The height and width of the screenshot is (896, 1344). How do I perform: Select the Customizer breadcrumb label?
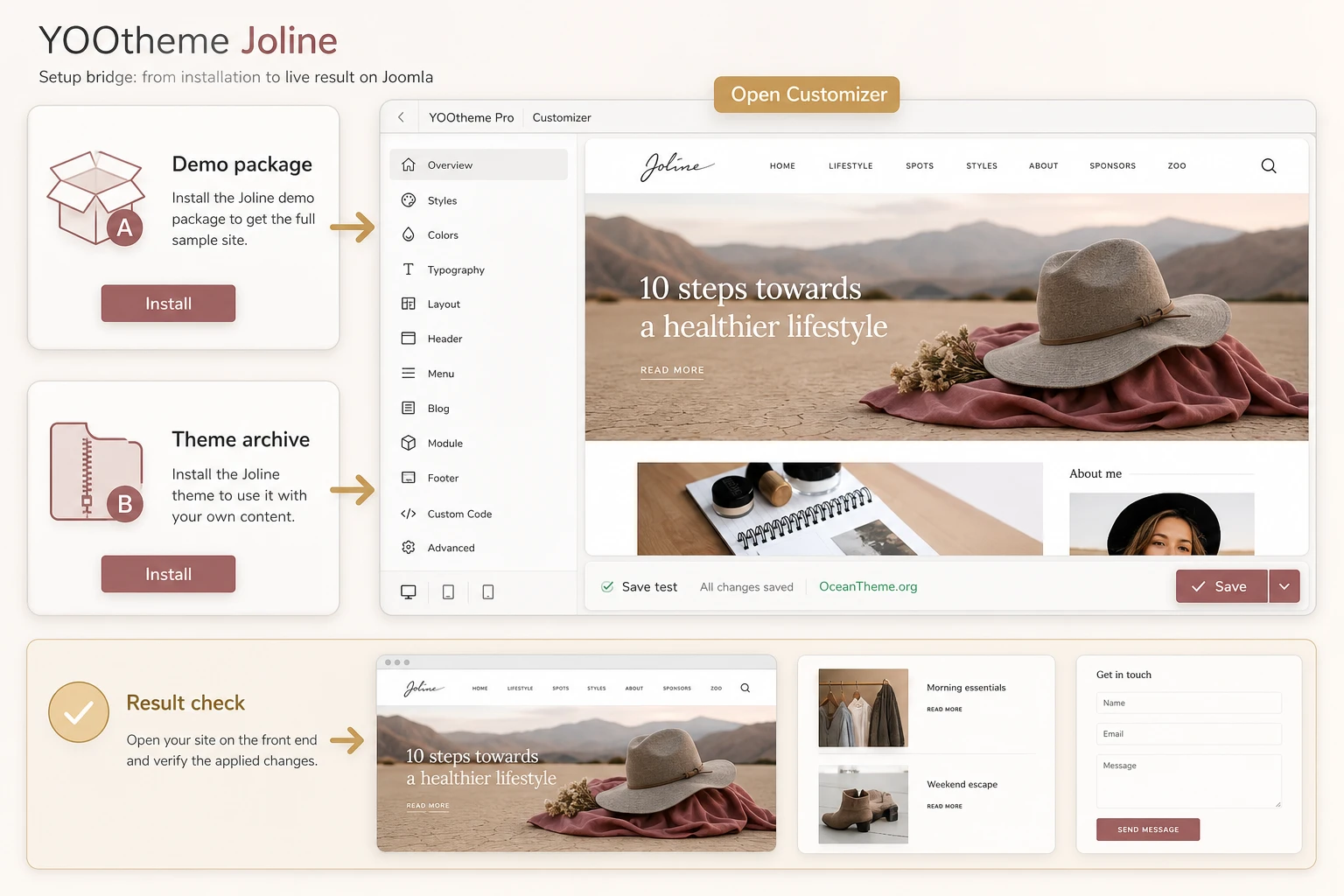[x=562, y=117]
